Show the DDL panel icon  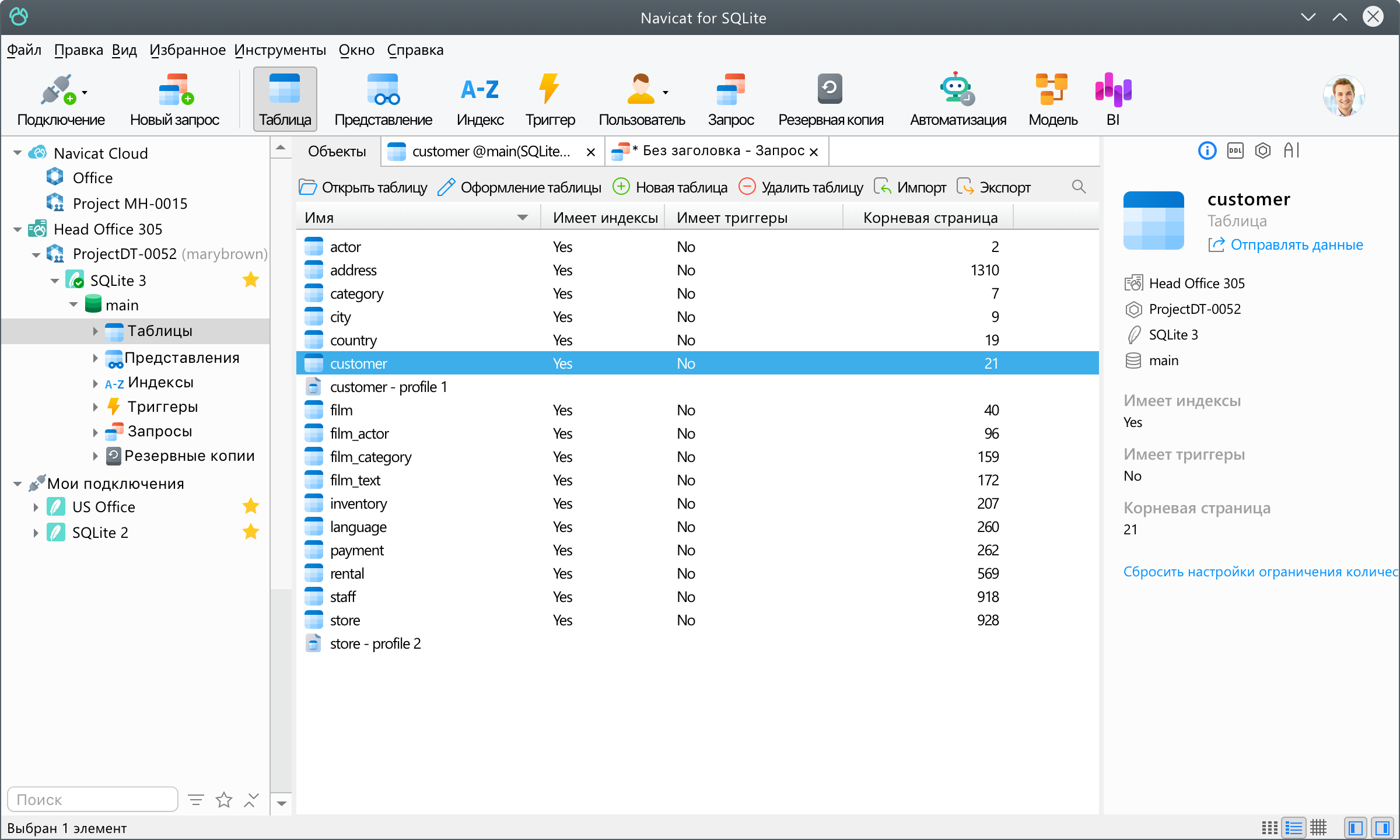(1235, 150)
